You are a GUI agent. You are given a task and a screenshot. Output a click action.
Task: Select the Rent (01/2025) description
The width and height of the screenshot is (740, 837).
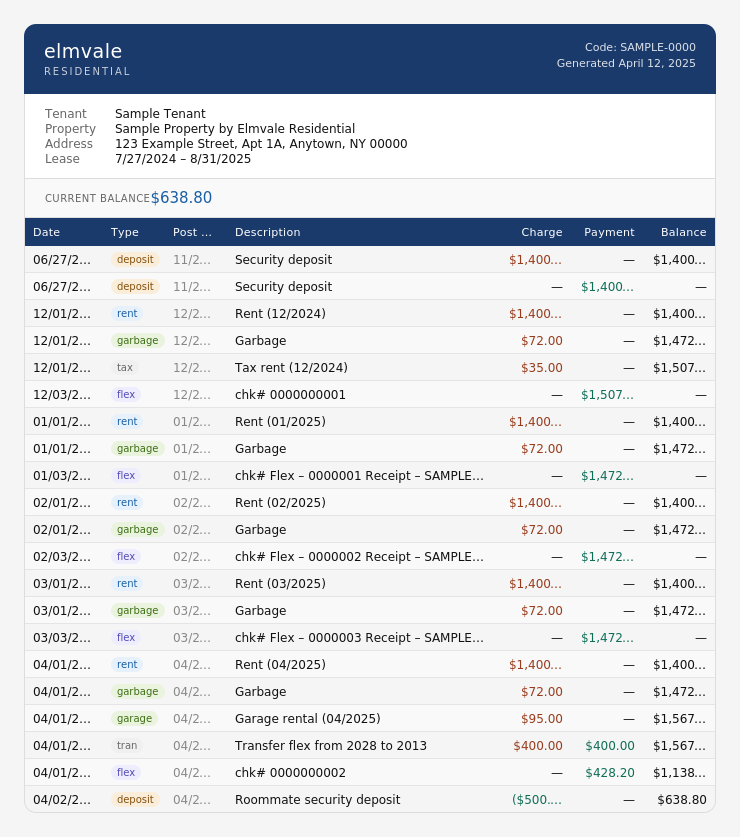tap(280, 422)
